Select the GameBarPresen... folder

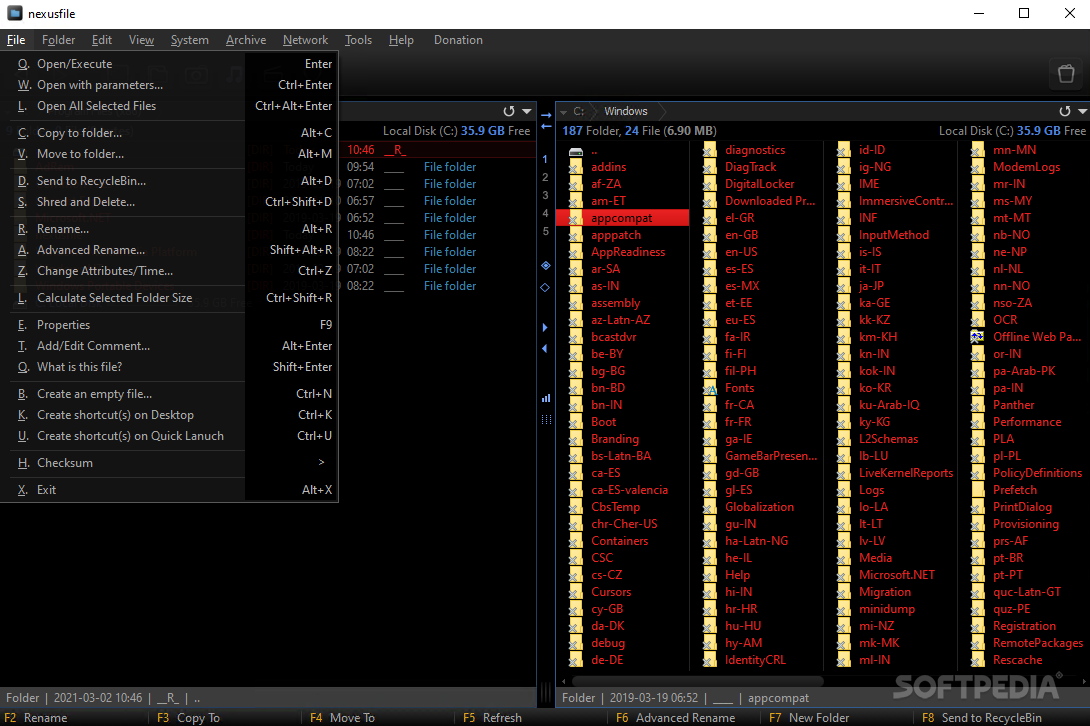pyautogui.click(x=771, y=456)
